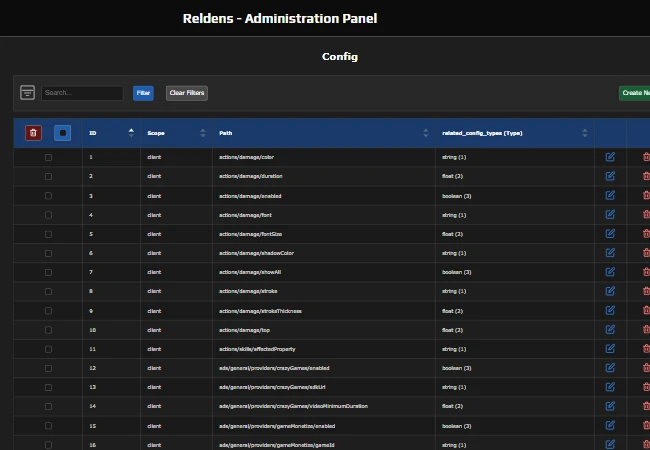The image size is (650, 450).
Task: Check the box for row ID 2
Action: [x=49, y=177]
